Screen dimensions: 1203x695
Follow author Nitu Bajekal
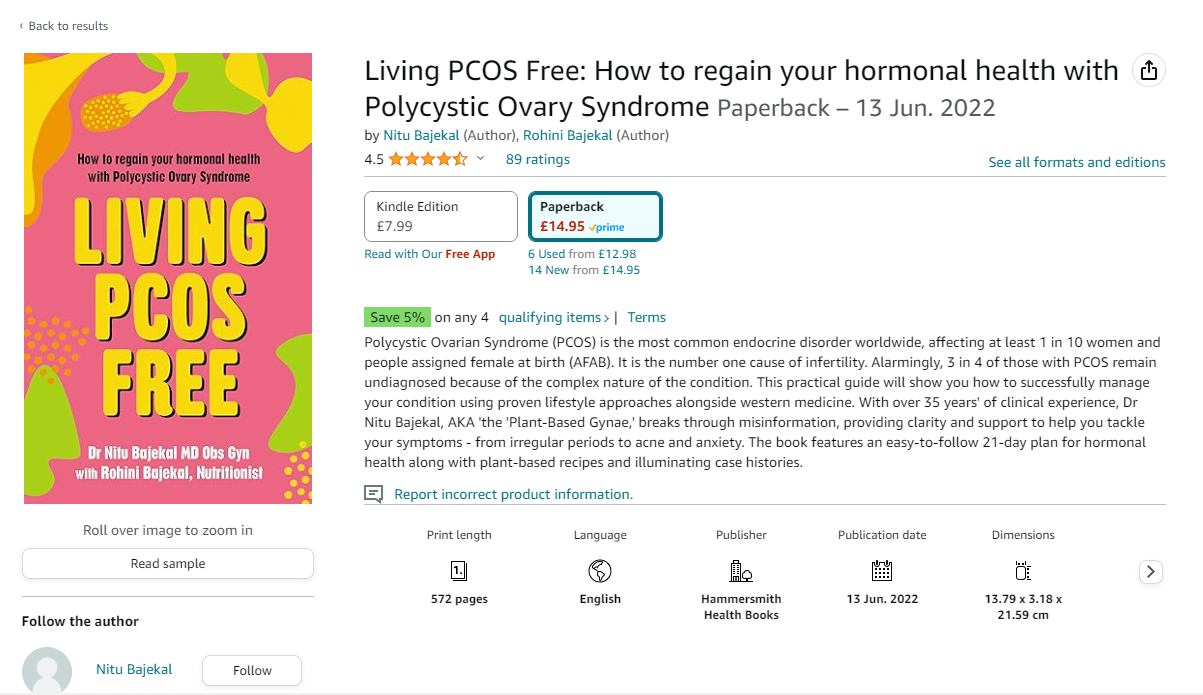click(252, 670)
